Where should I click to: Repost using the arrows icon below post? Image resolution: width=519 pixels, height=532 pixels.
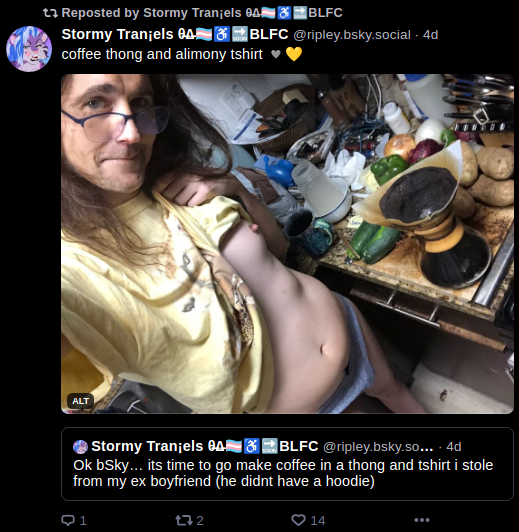184,520
